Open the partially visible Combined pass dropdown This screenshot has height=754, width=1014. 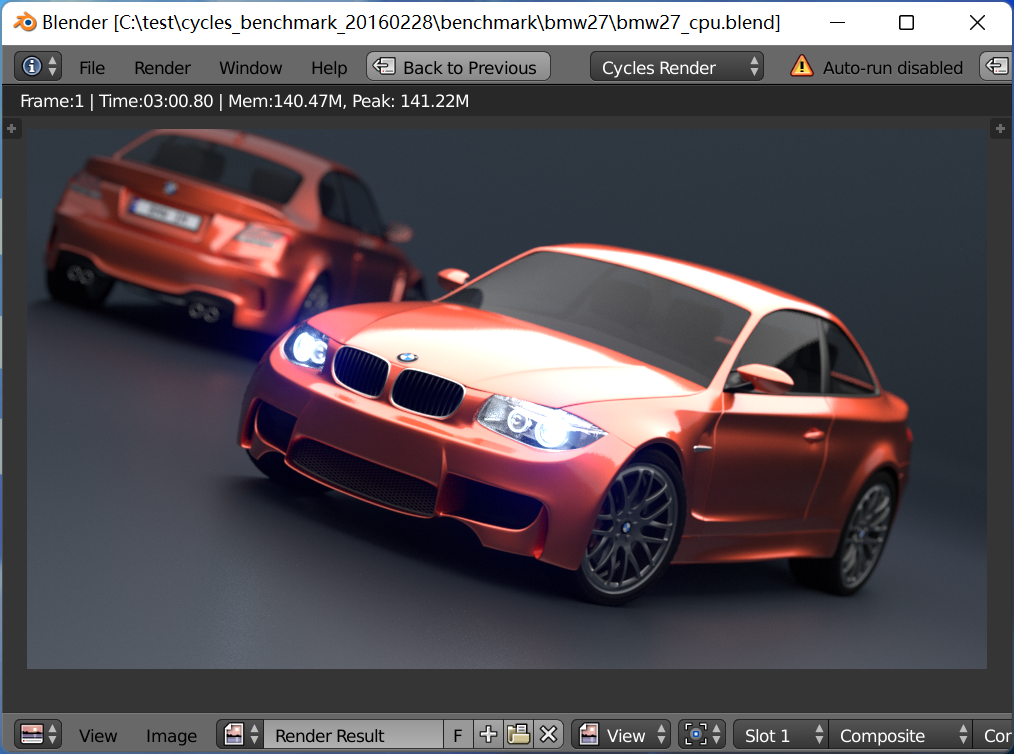tap(993, 735)
